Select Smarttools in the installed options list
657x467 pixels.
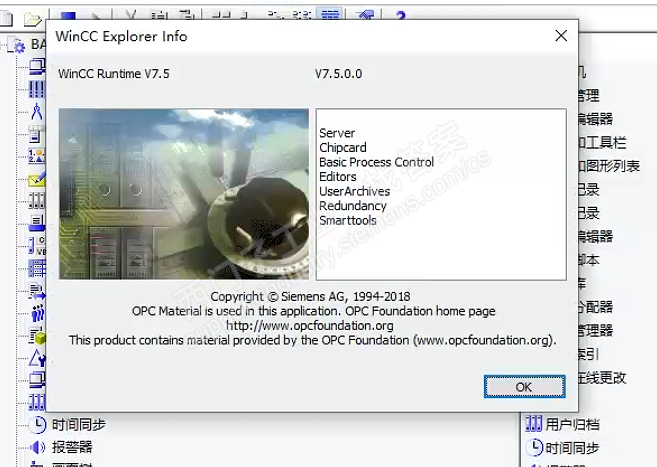[x=348, y=220]
